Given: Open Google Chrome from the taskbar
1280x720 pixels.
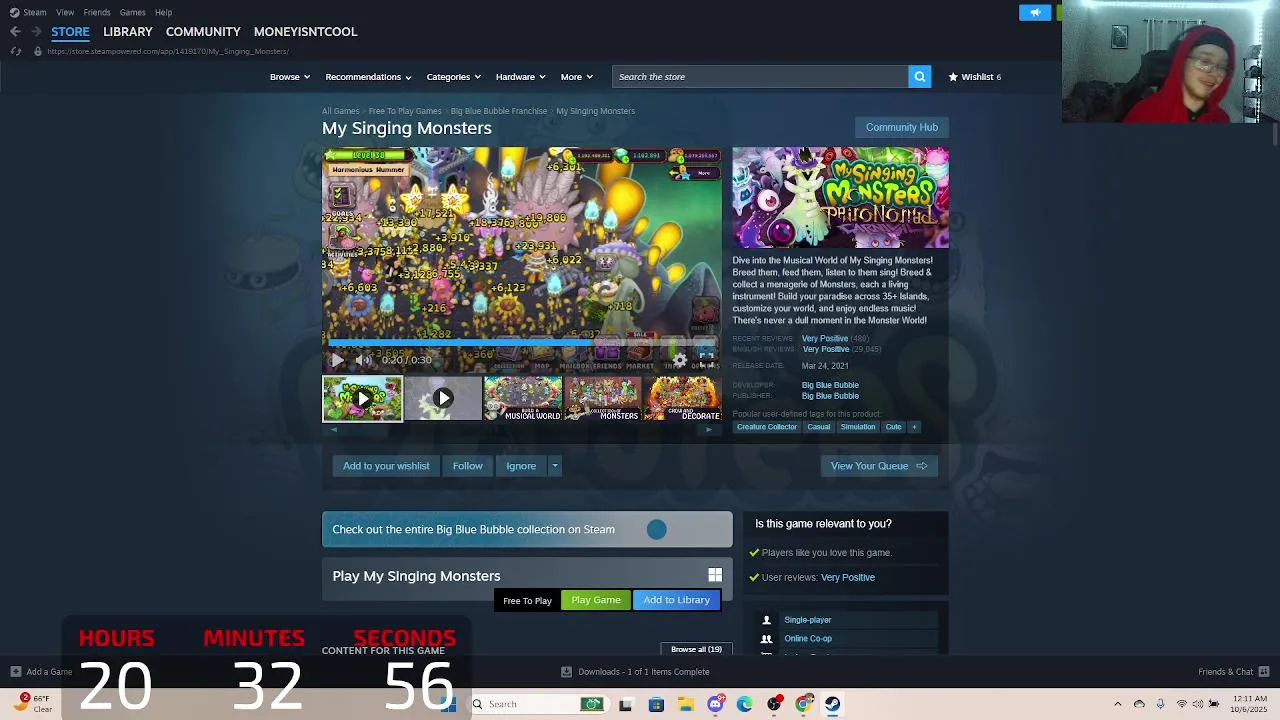Looking at the screenshot, I should tap(803, 704).
